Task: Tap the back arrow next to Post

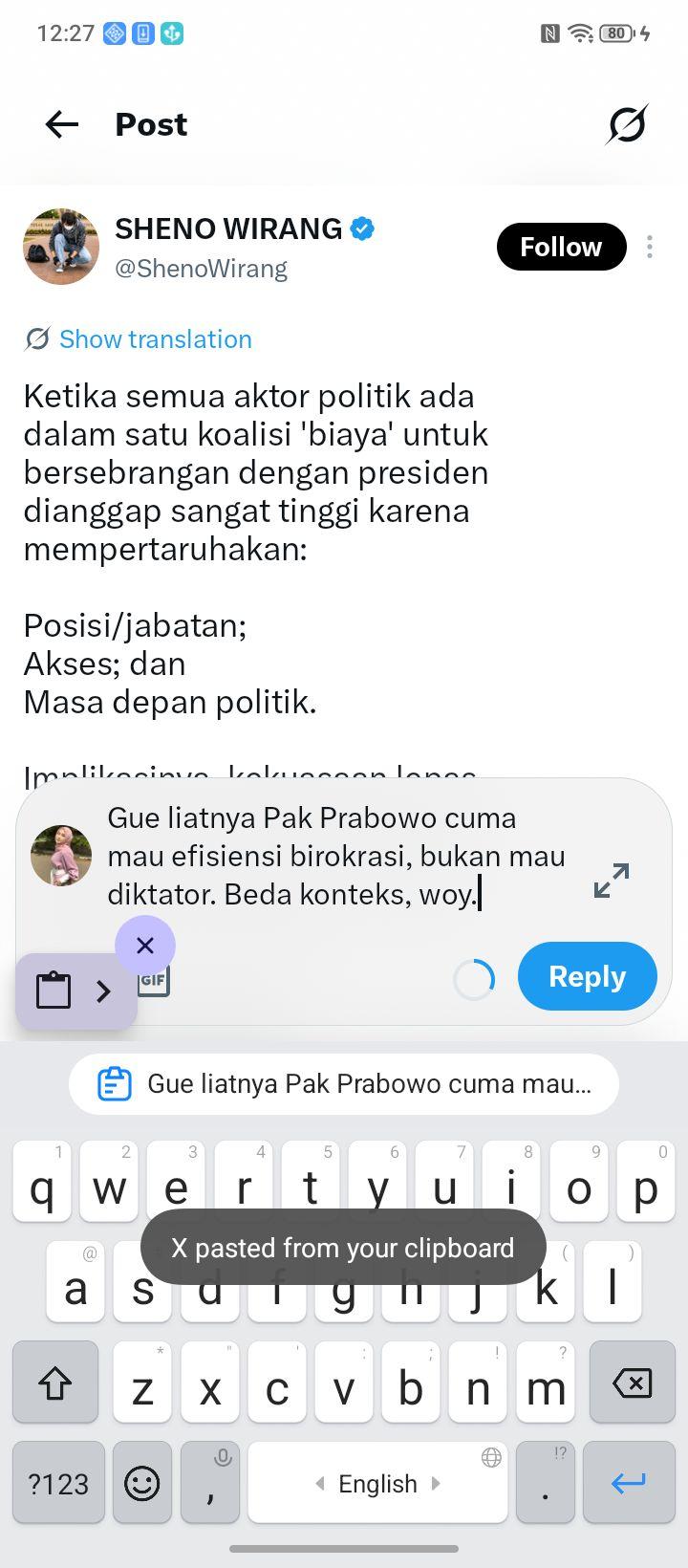Action: [x=62, y=124]
